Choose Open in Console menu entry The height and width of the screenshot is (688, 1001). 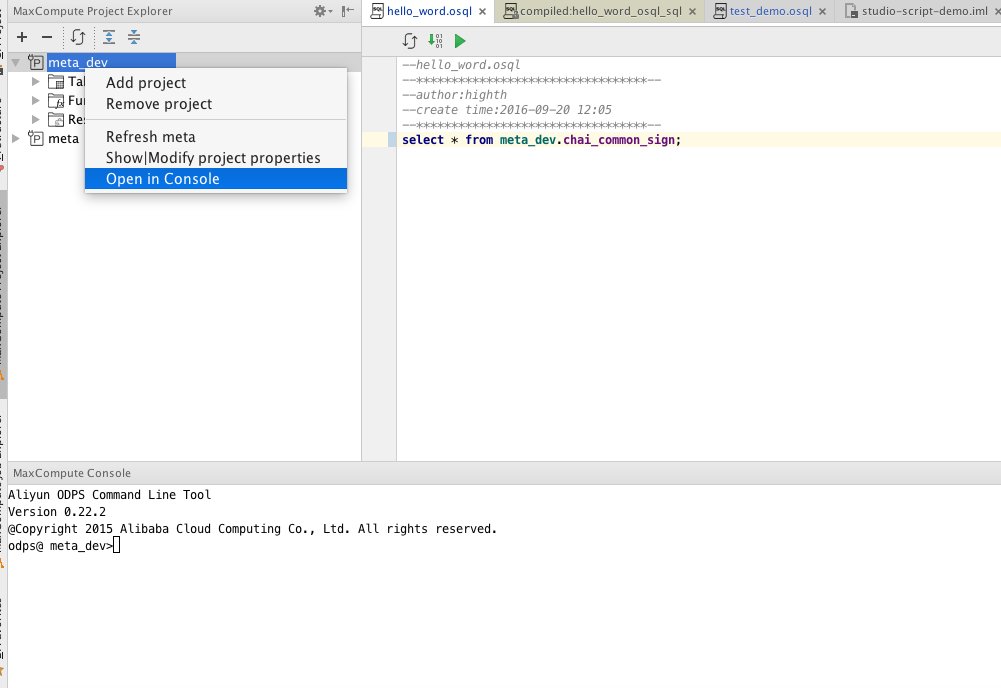(x=216, y=179)
